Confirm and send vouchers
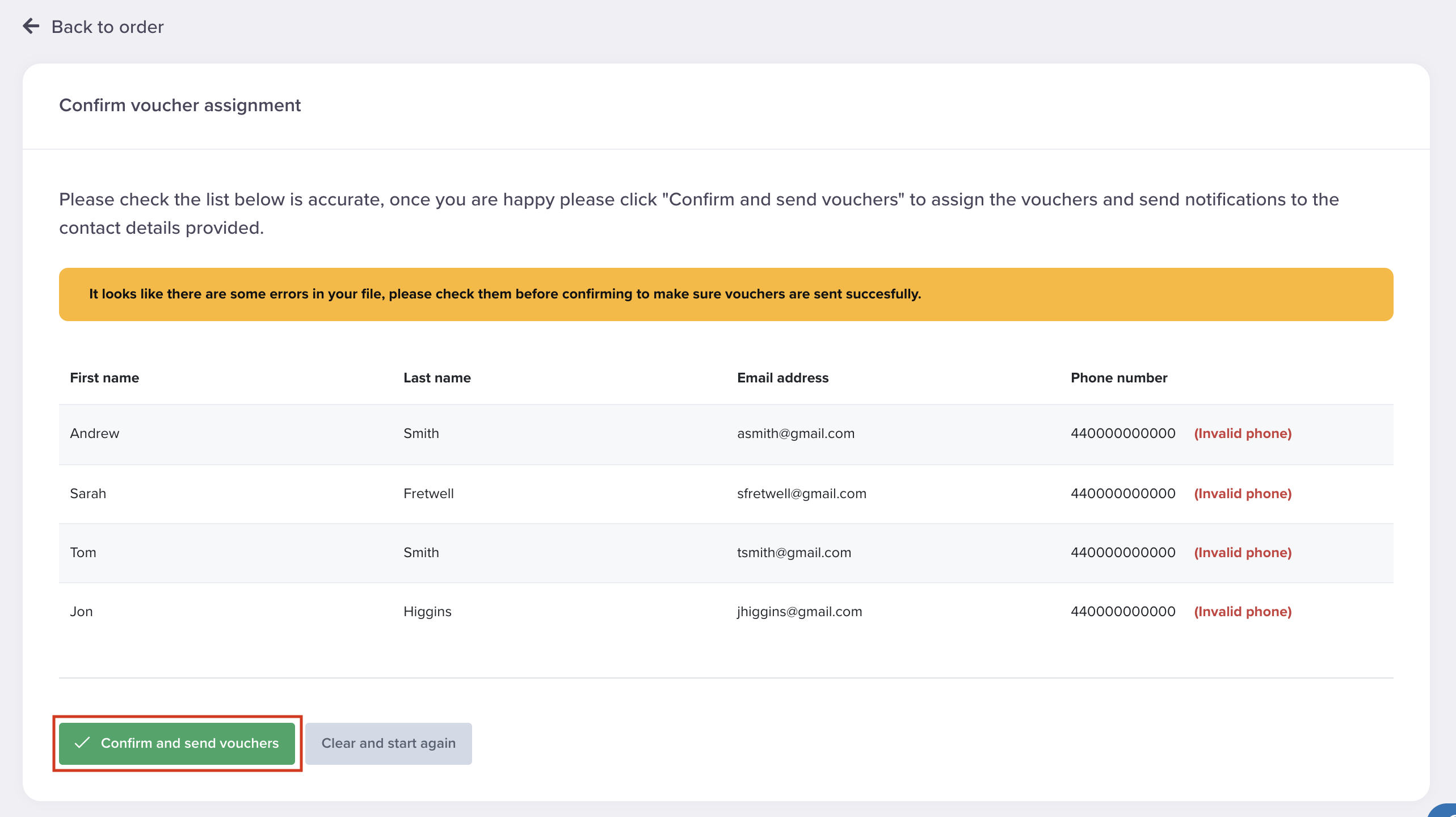This screenshot has width=1456, height=817. [x=177, y=743]
